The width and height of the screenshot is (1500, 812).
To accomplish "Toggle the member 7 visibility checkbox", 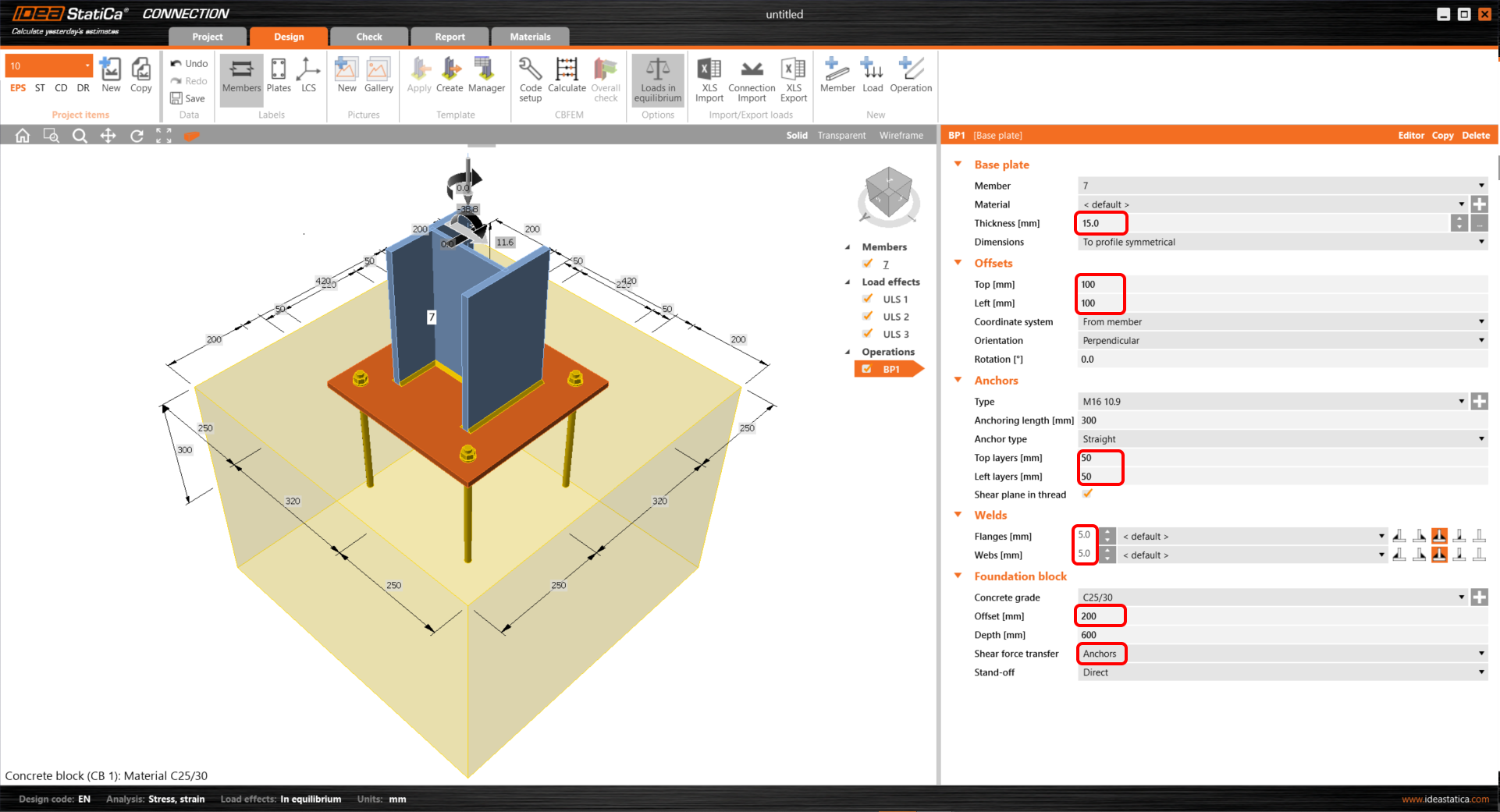I will (868, 264).
